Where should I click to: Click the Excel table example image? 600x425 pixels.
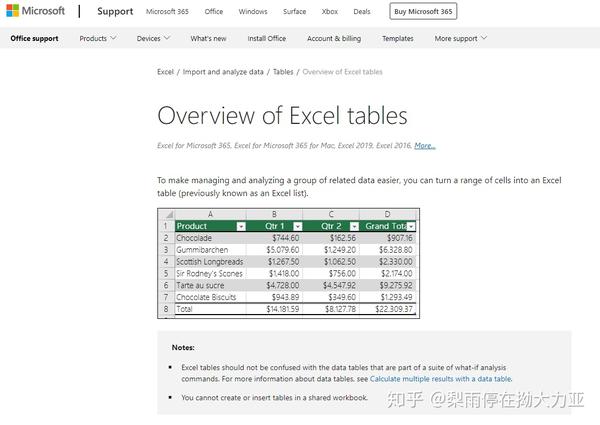tap(289, 263)
